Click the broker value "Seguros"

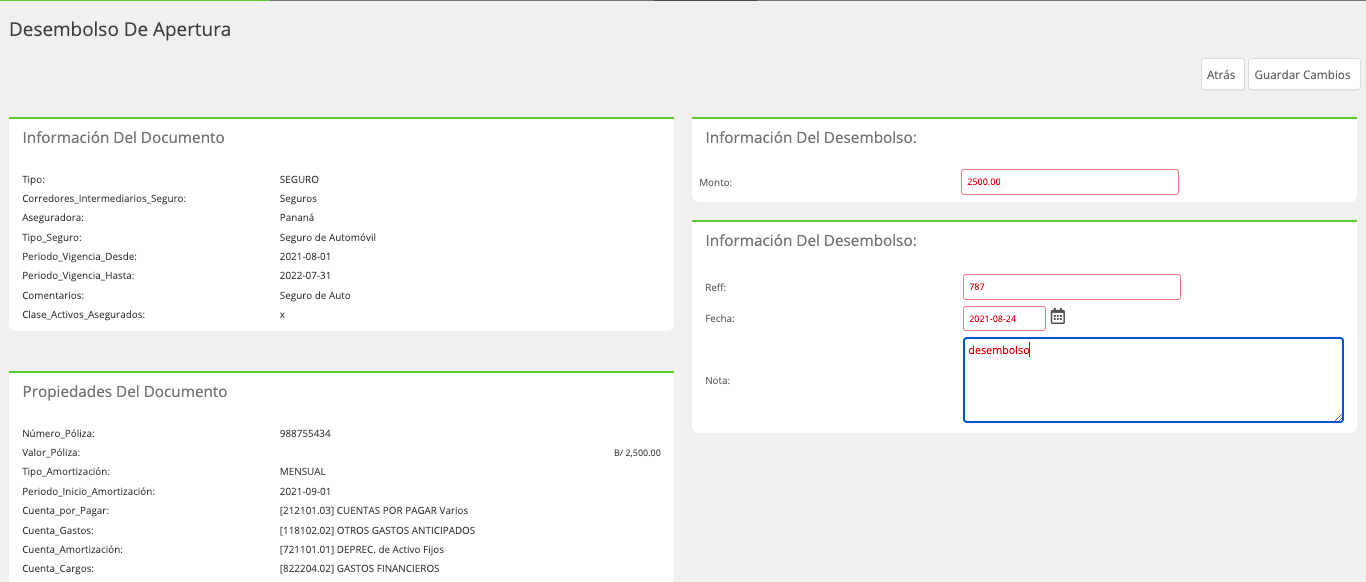coord(298,199)
